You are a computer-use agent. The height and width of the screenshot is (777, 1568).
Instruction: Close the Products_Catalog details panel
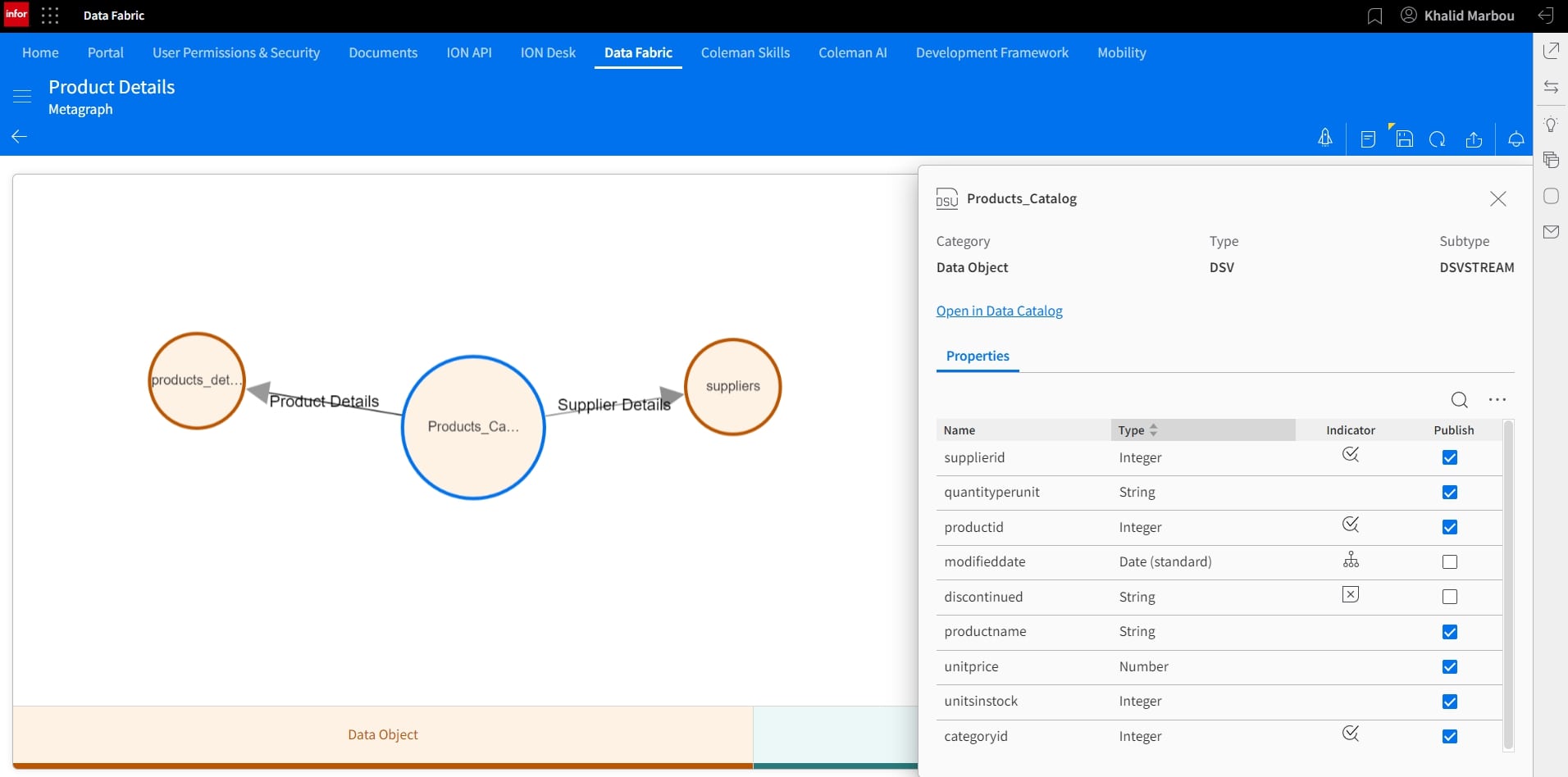click(1498, 199)
